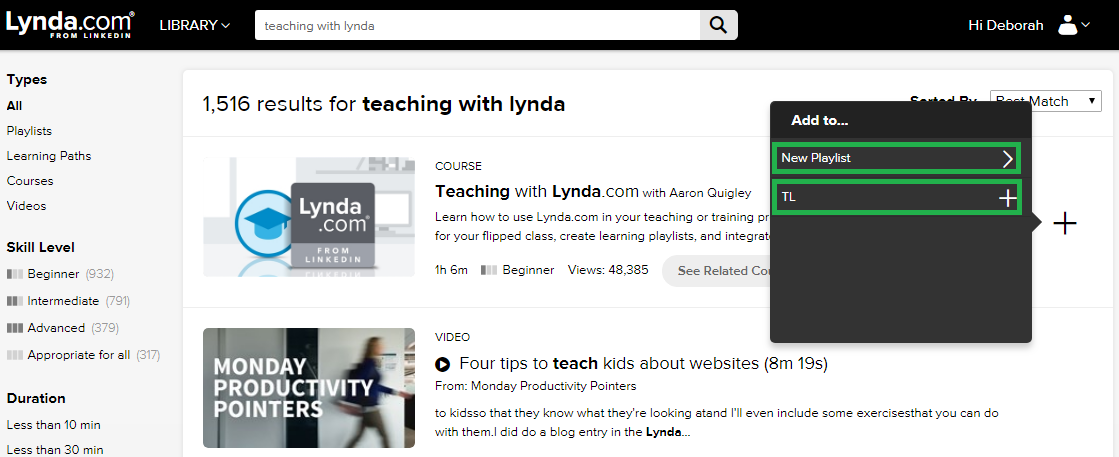Click the See Related Courses button
The width and height of the screenshot is (1119, 457).
717,271
